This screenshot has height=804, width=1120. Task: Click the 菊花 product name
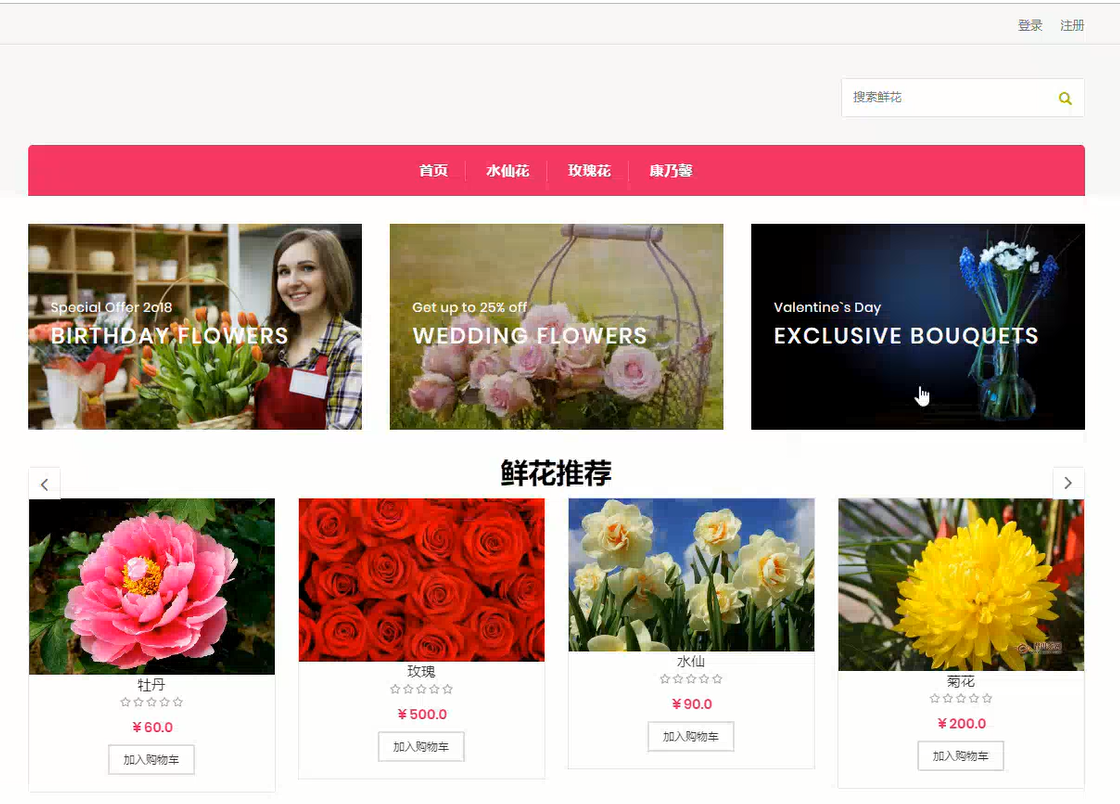961,681
